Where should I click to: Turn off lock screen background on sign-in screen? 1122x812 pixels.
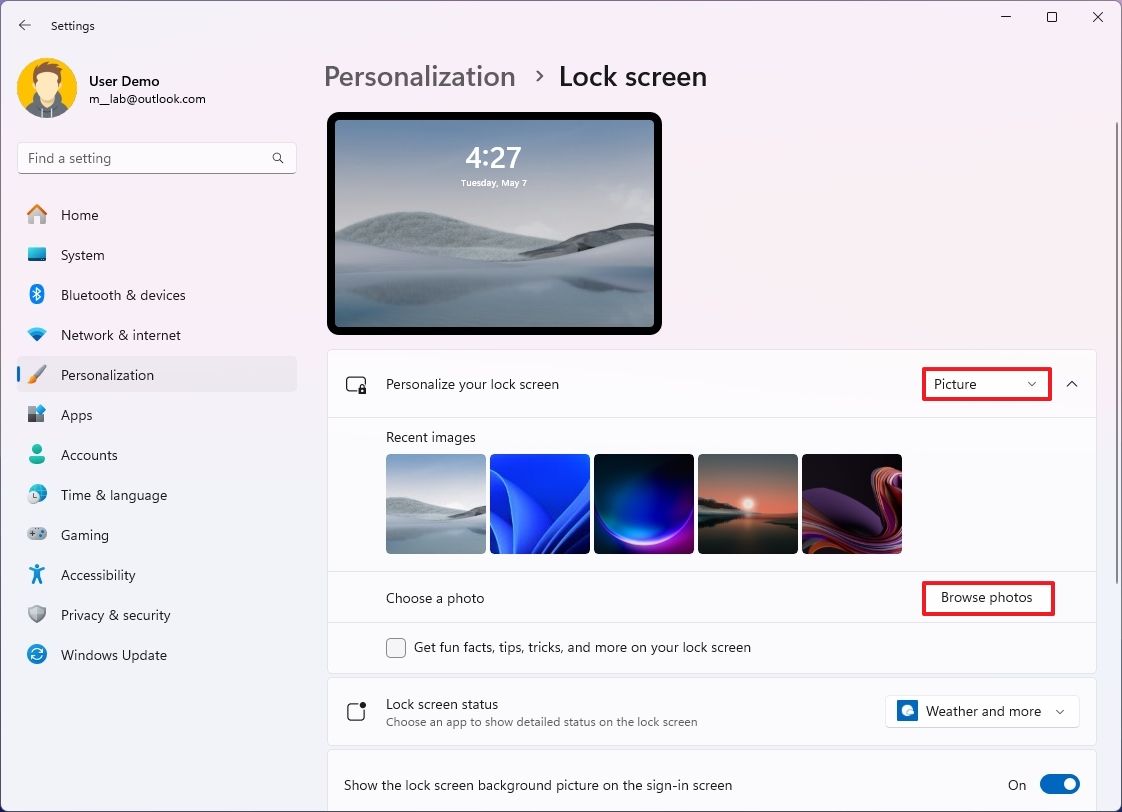click(x=1060, y=784)
